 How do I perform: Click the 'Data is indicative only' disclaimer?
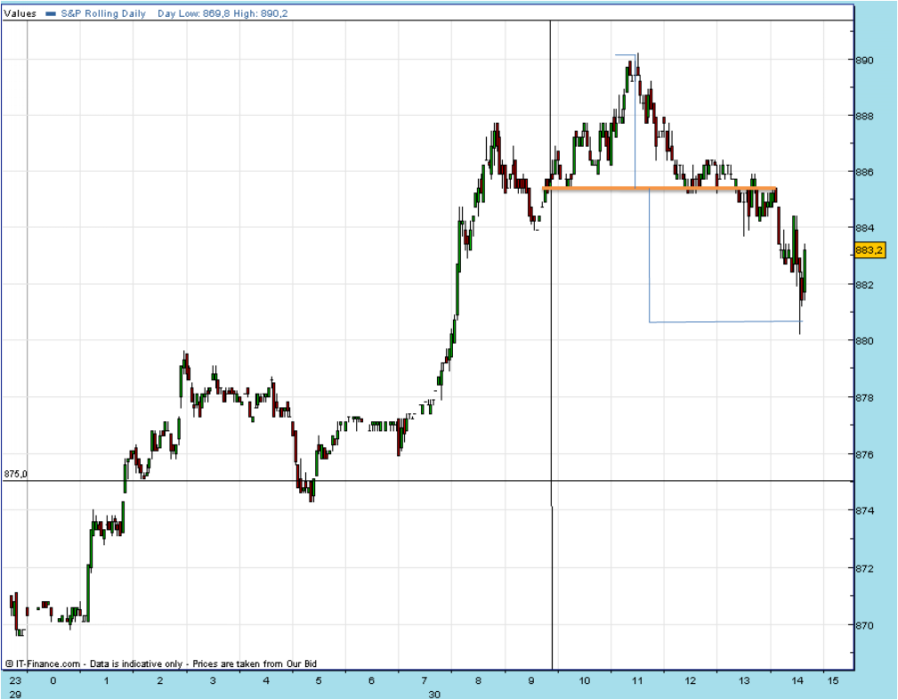(136, 663)
